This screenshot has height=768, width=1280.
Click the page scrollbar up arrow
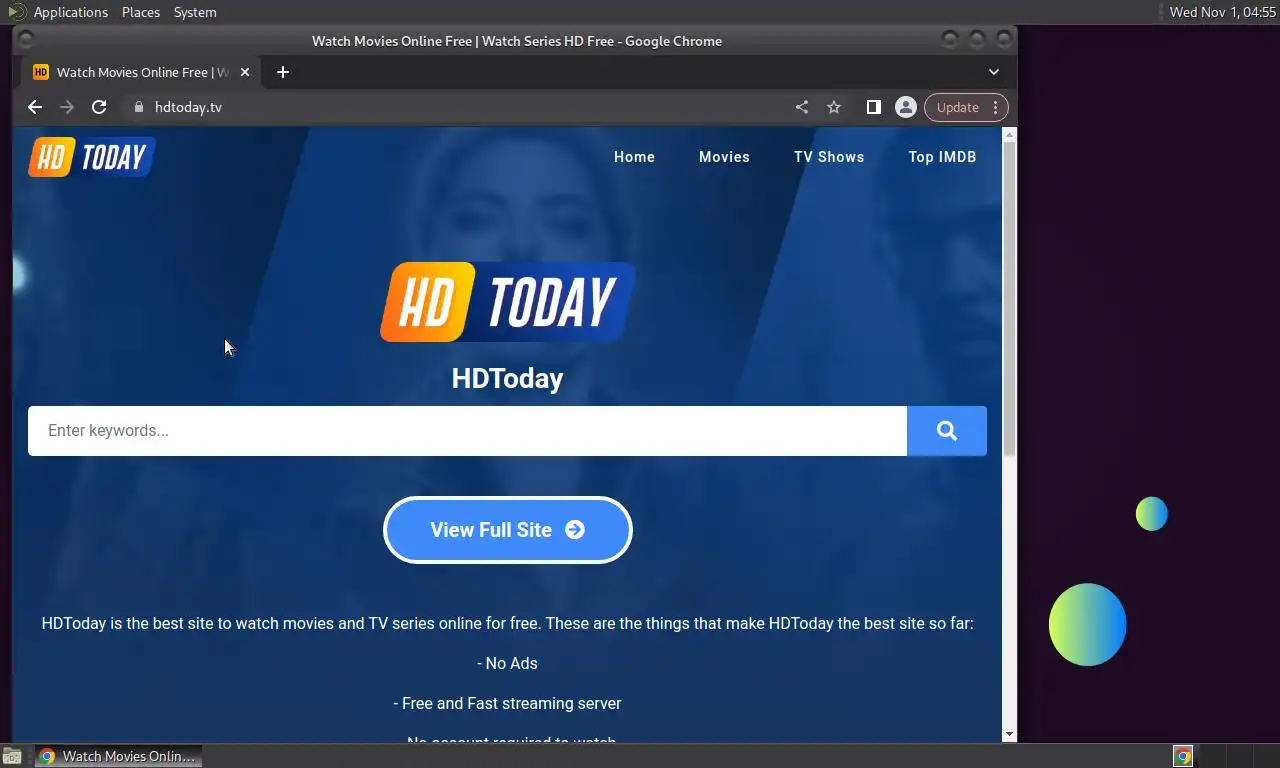tap(1009, 134)
